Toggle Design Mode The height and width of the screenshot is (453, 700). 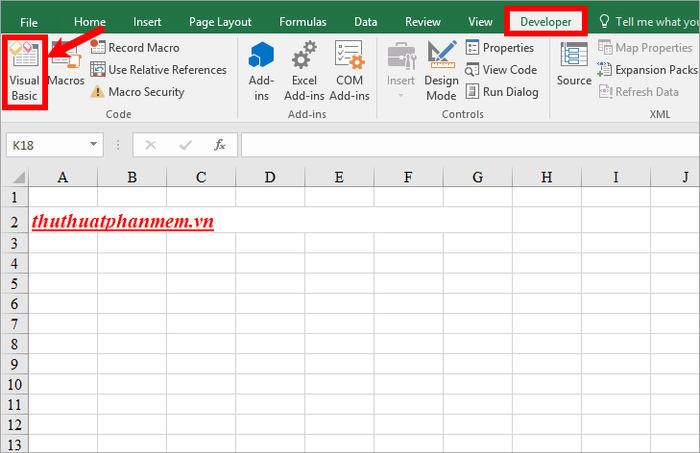tap(441, 71)
